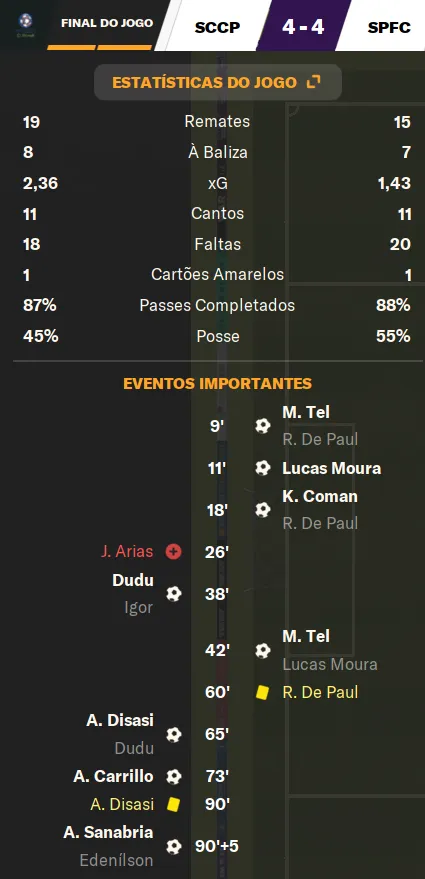Open player M. Tel at 9' event
Viewport: 425px width, 879px height.
306,413
